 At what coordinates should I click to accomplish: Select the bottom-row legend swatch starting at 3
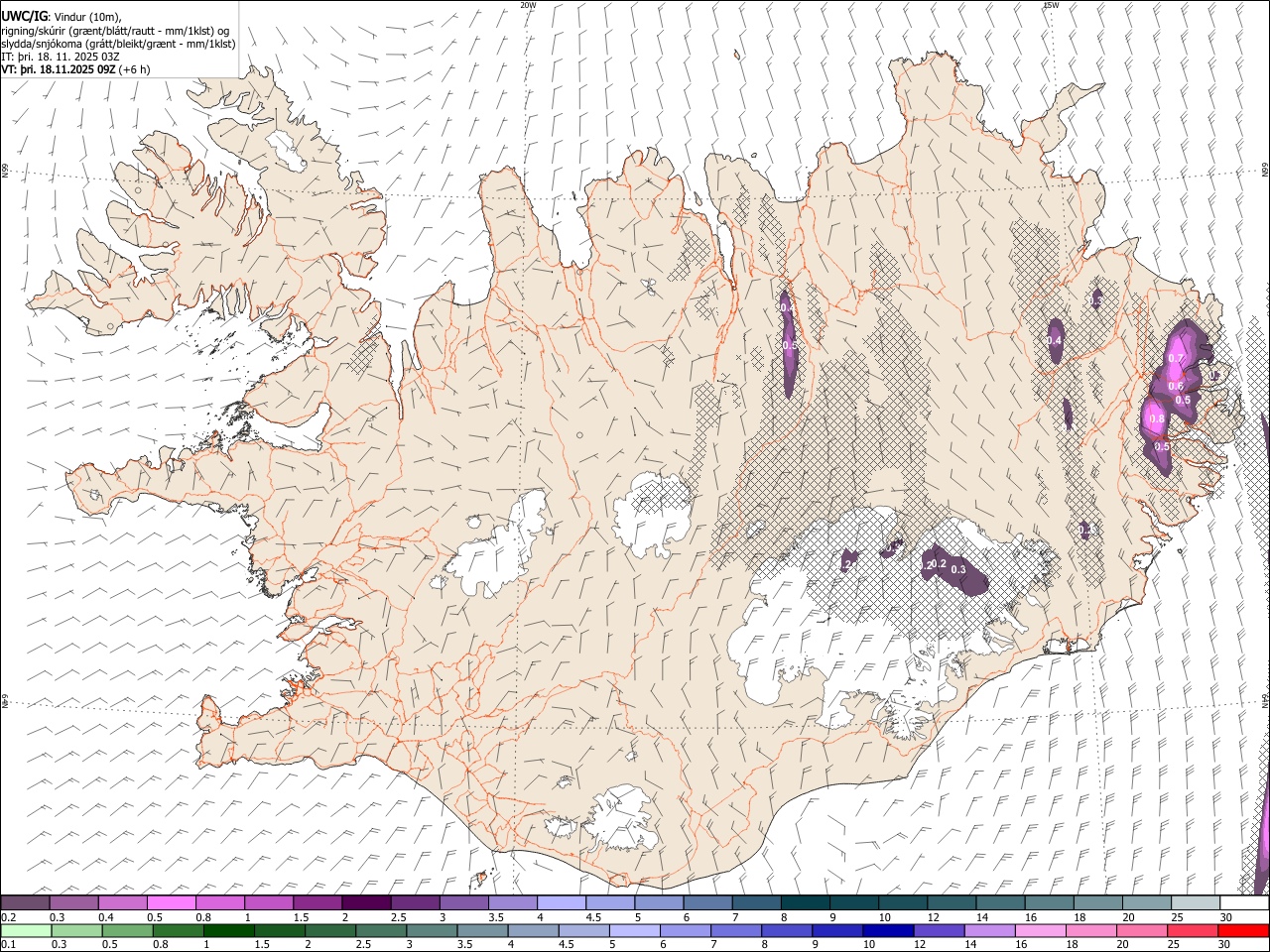[431, 930]
